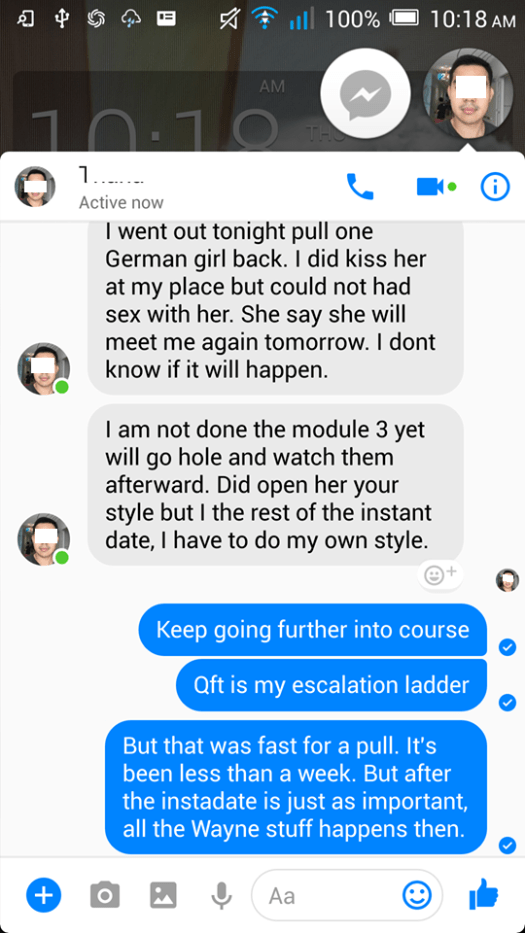Screen dimensions: 525x933
Task: Tap the microphone to record a voice message
Action: pyautogui.click(x=221, y=895)
